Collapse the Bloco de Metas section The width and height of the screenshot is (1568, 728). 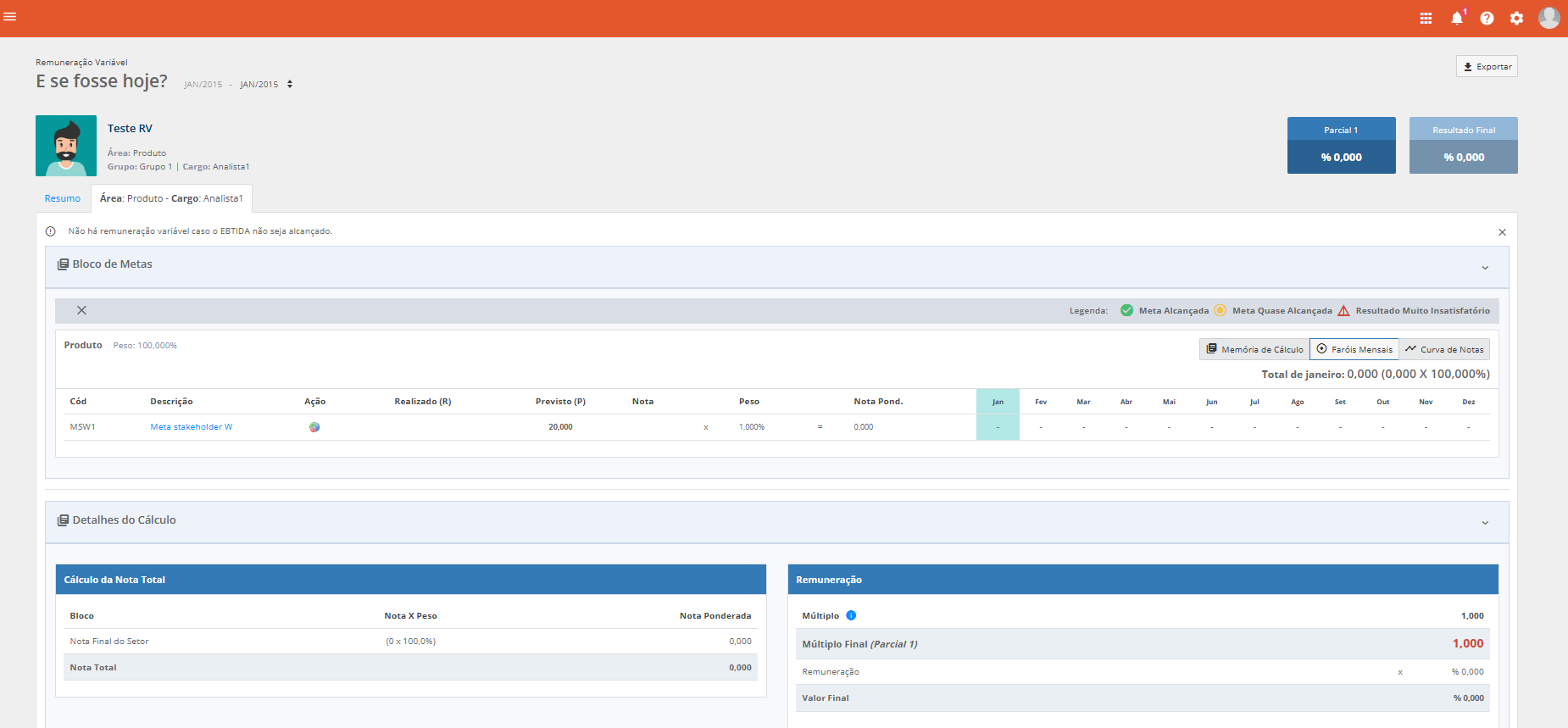[1485, 268]
